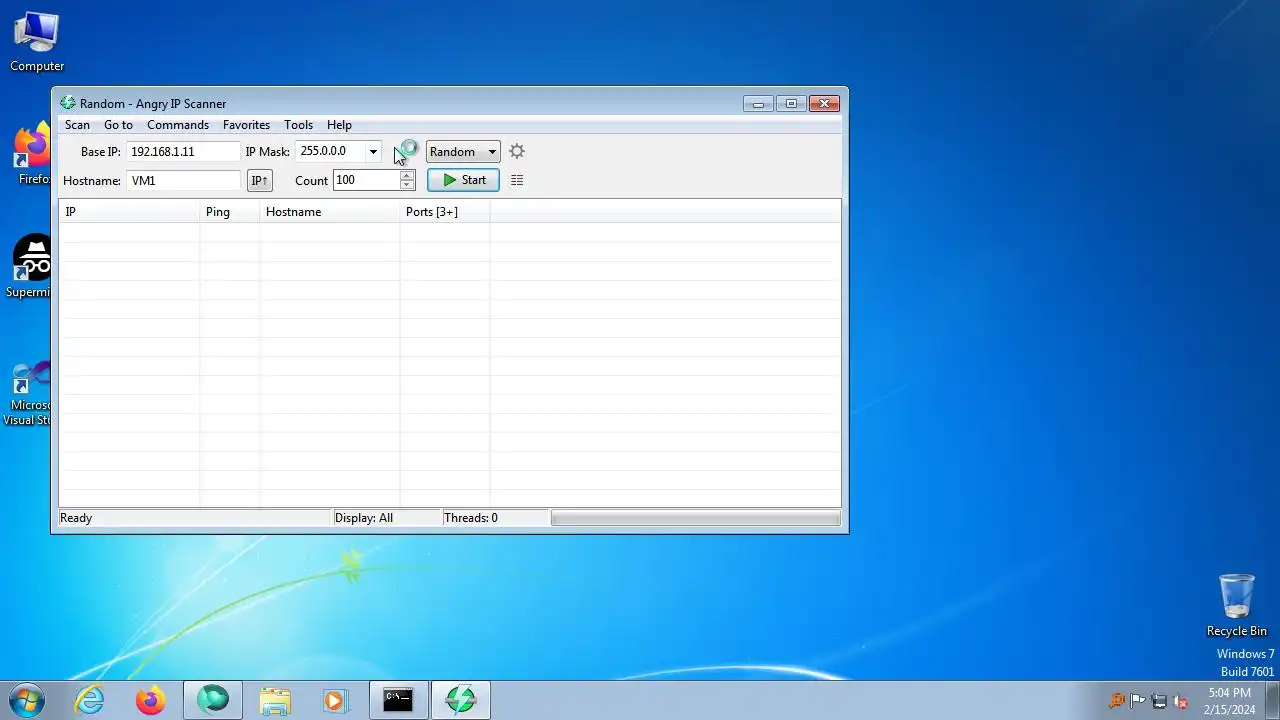The image size is (1280, 720).
Task: Open the Windows Start menu orb
Action: [x=27, y=700]
